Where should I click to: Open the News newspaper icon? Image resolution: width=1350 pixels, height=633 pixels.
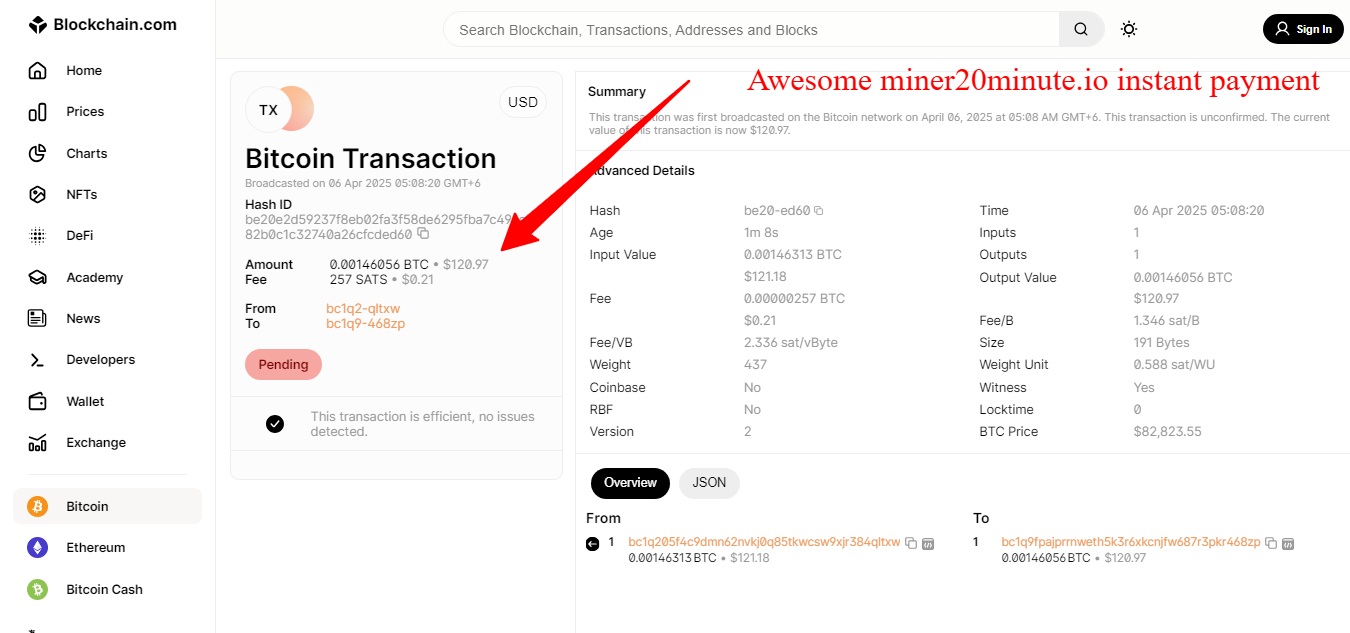(x=37, y=319)
